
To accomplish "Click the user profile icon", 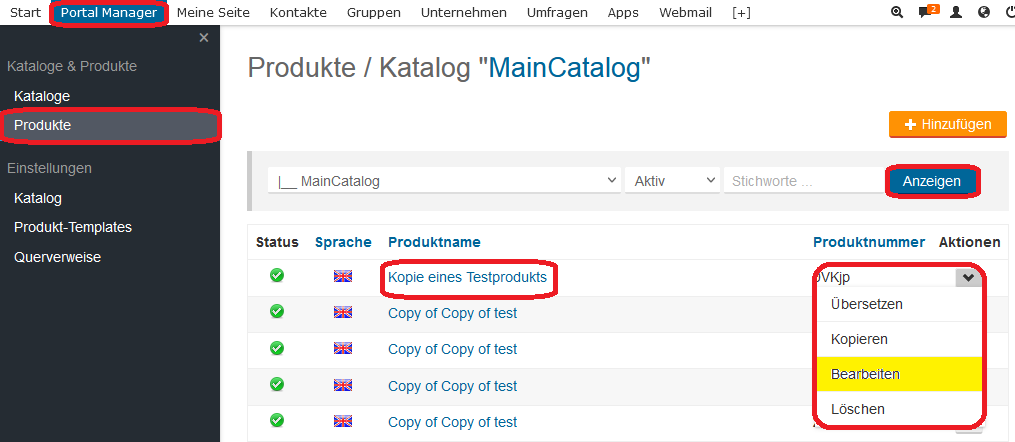I will pyautogui.click(x=956, y=13).
